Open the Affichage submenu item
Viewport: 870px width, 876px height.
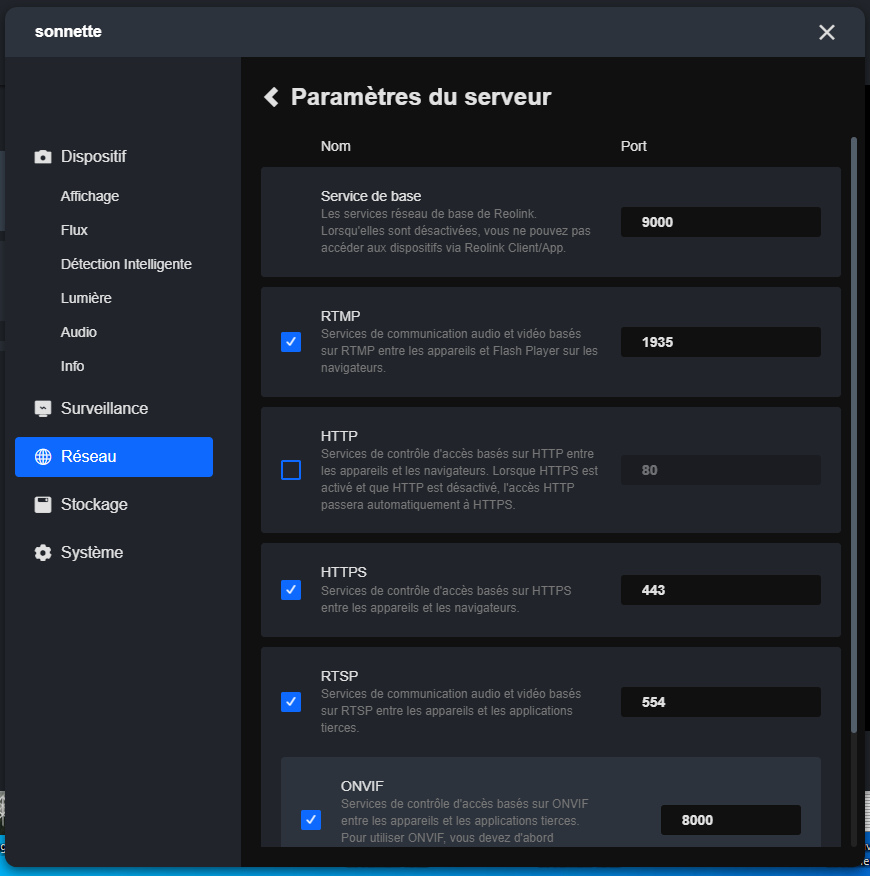90,196
